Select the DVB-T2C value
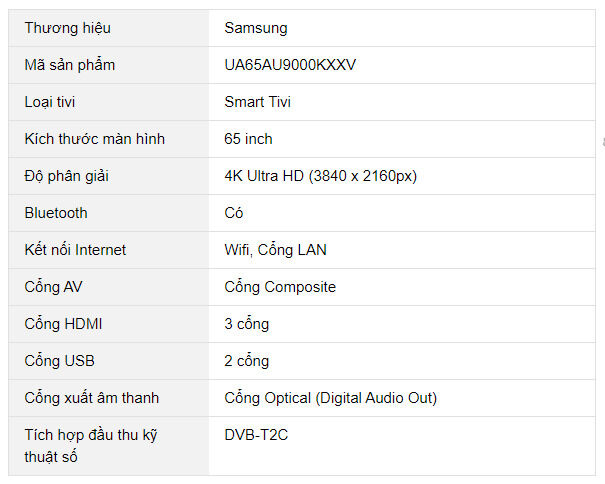The image size is (605, 484). point(256,435)
